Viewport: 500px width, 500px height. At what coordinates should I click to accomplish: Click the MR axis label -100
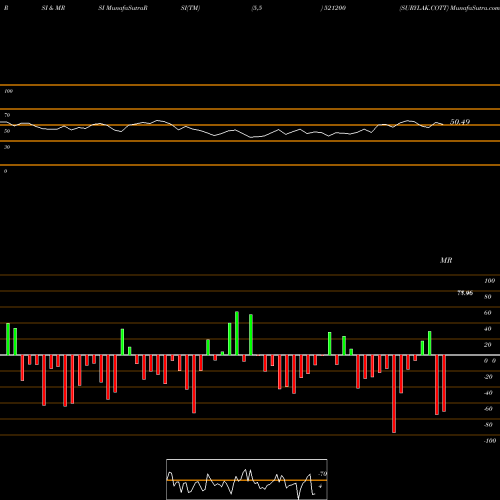point(490,441)
